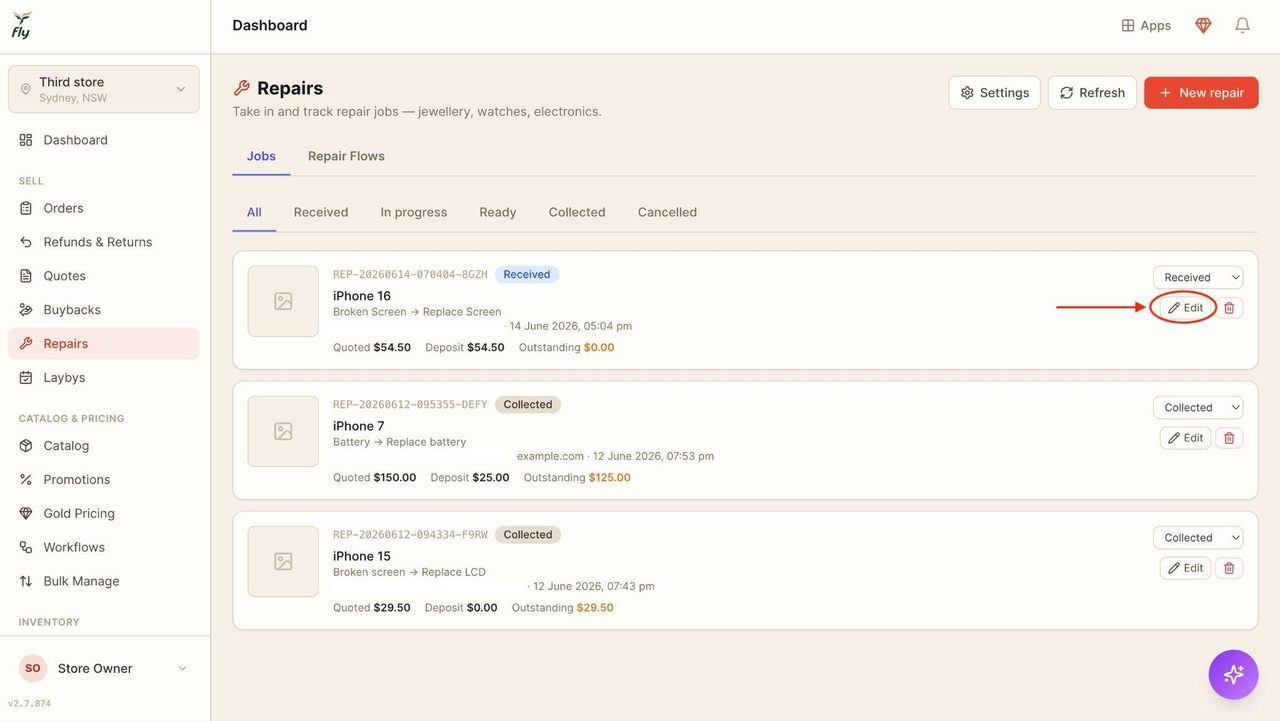
Task: Edit the iPhone 7 repair
Action: tap(1185, 438)
